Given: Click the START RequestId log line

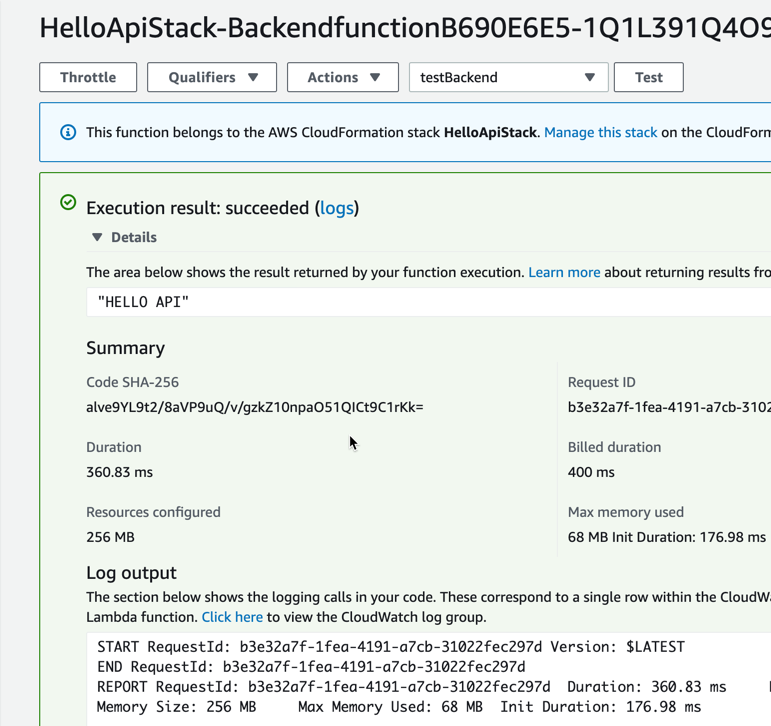Looking at the screenshot, I should tap(391, 646).
